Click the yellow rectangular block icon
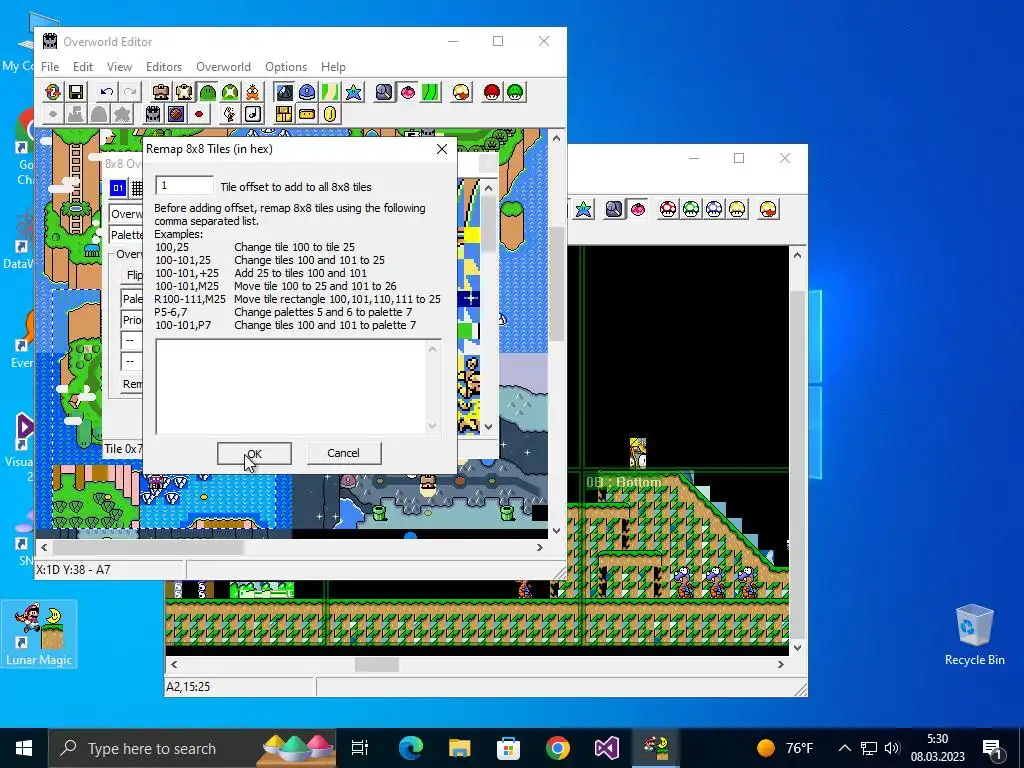Screen dimensions: 1024x768 click(x=307, y=114)
